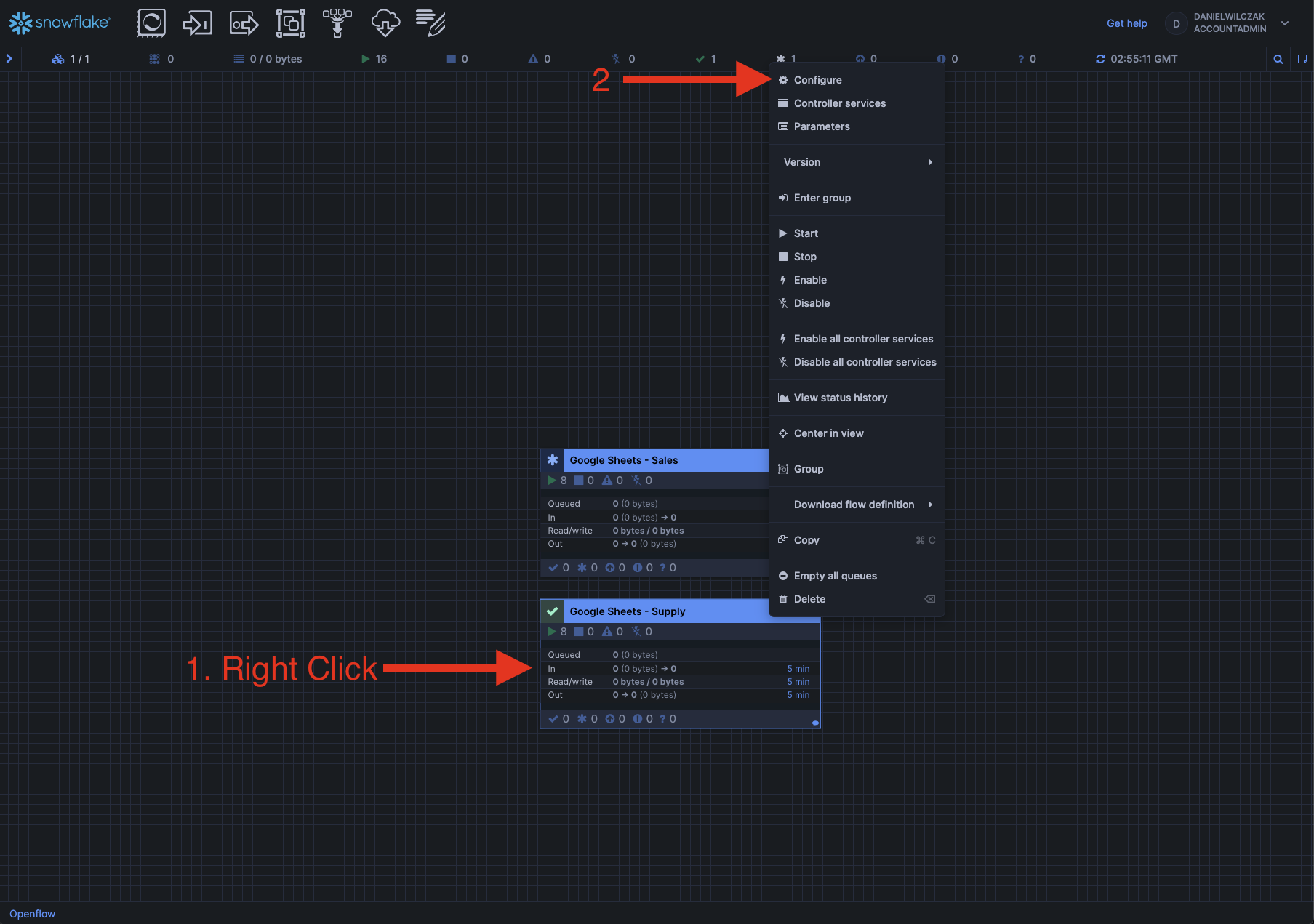Open the Get help link
The height and width of the screenshot is (924, 1314).
click(1126, 23)
